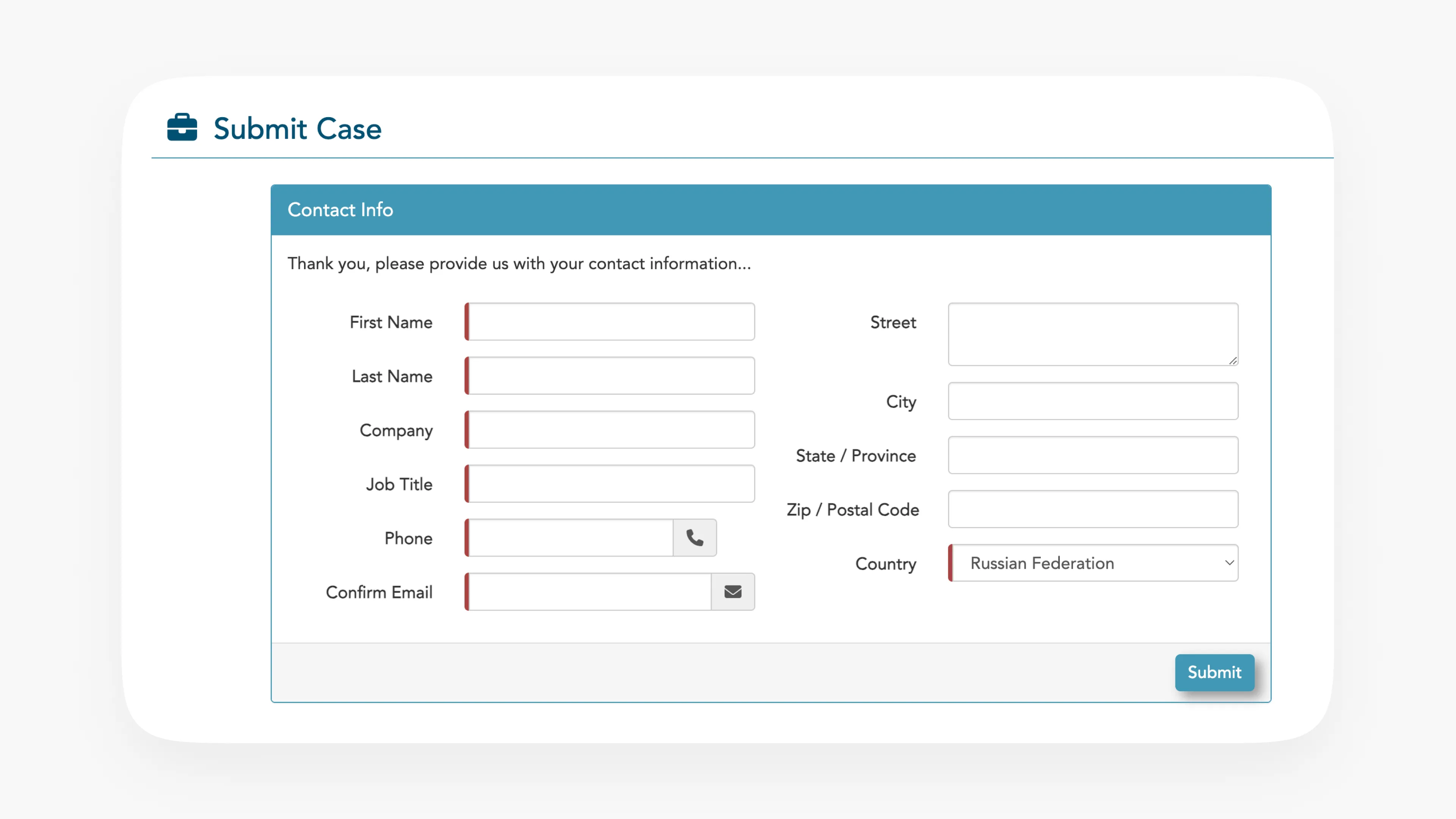Click the 'Thank you, please provide us' message
The image size is (1456, 819).
tap(519, 264)
